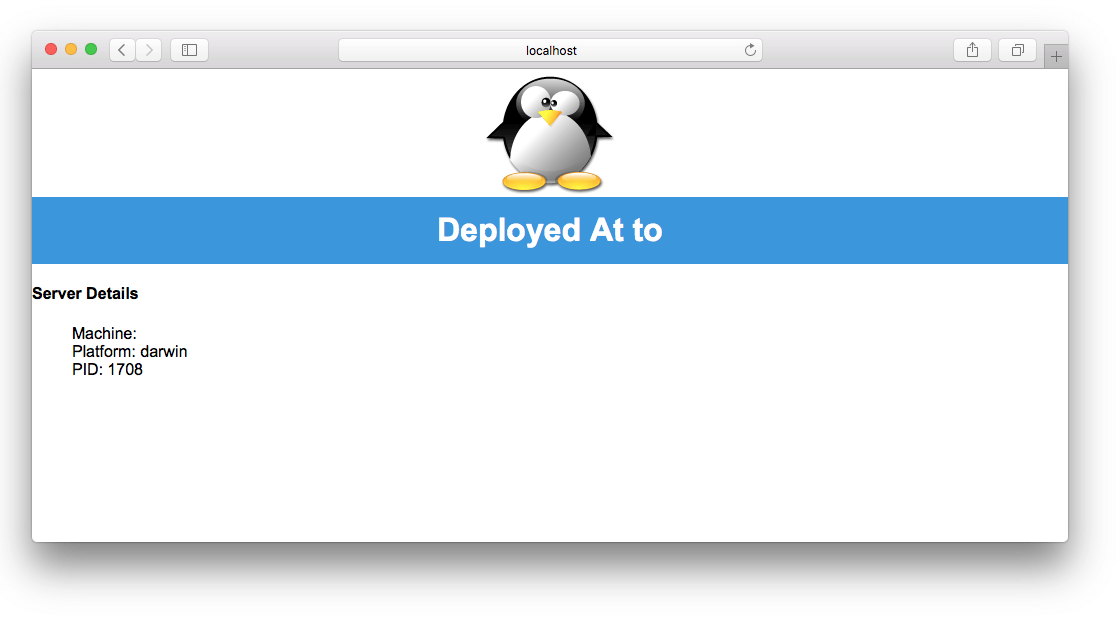
Task: Click the penguin's yellow beak
Action: click(549, 117)
